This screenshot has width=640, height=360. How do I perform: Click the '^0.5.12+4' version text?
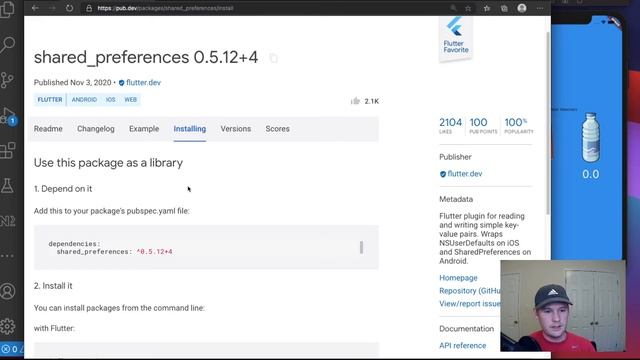point(154,251)
